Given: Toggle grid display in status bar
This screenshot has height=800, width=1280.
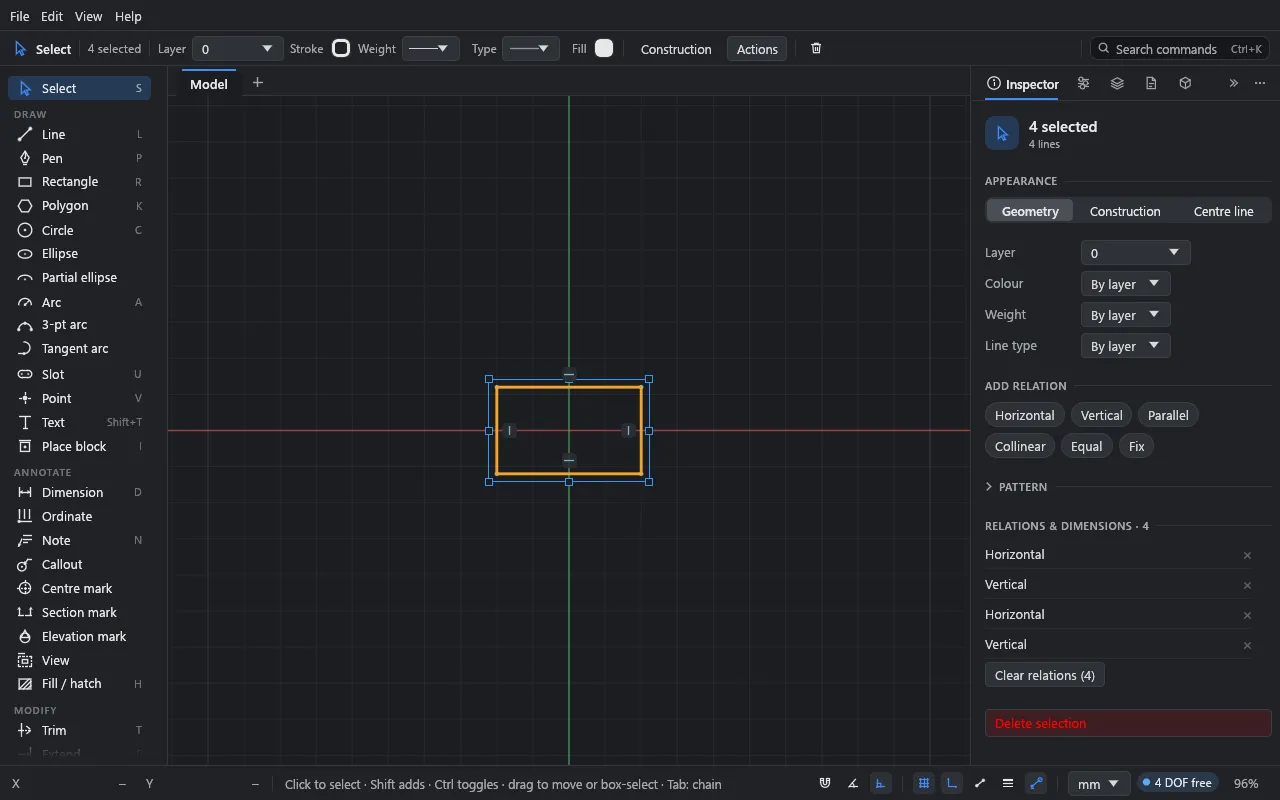Looking at the screenshot, I should (924, 784).
